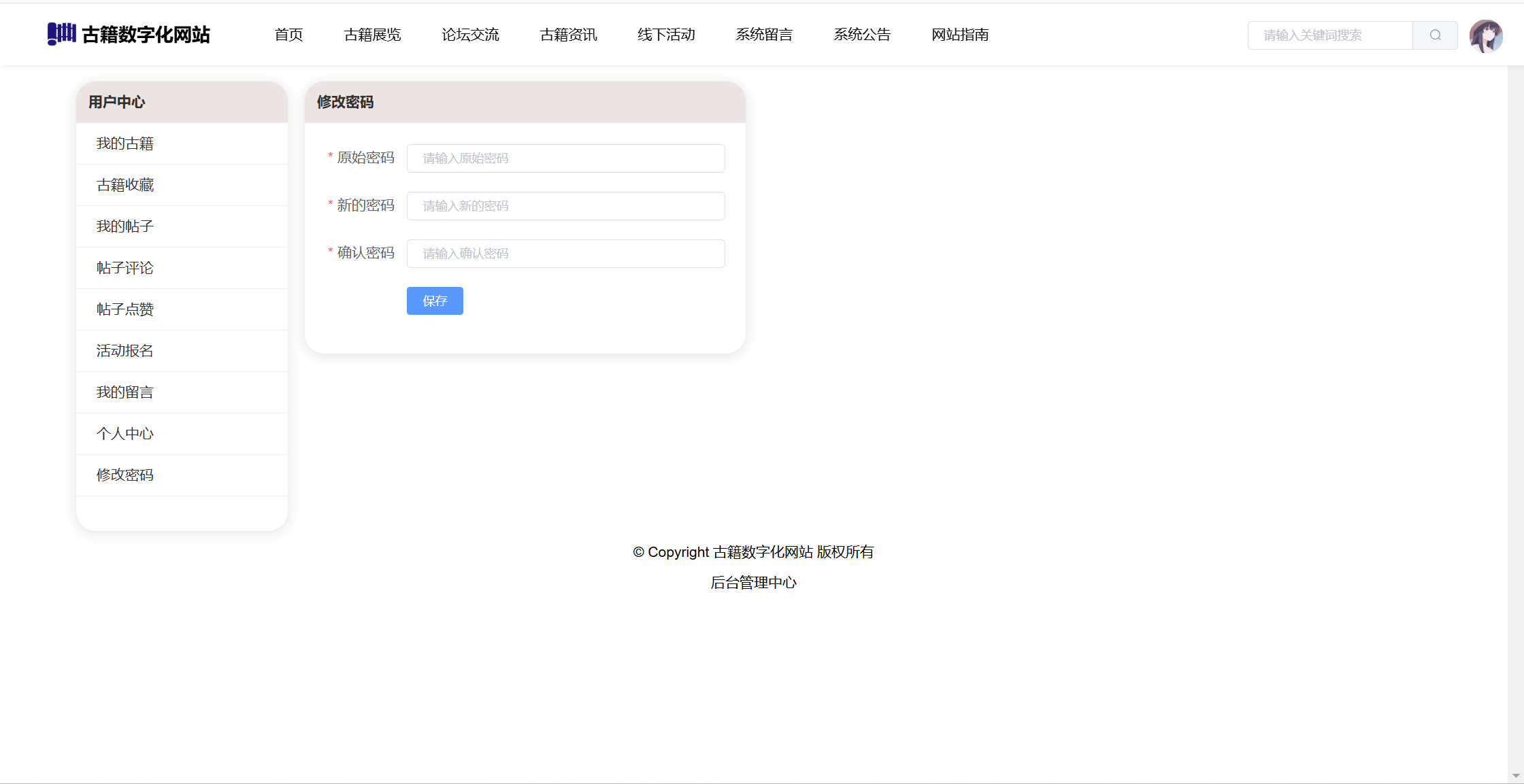Click the keyword search input box
The width and height of the screenshot is (1524, 784).
[x=1330, y=35]
